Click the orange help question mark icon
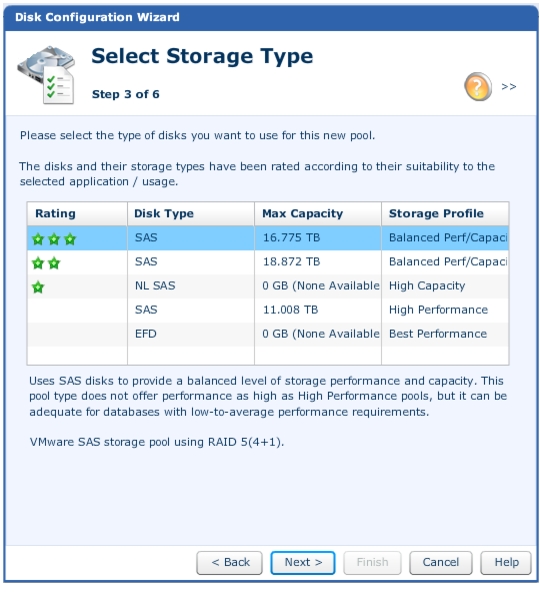The height and width of the screenshot is (608, 540). [x=478, y=86]
